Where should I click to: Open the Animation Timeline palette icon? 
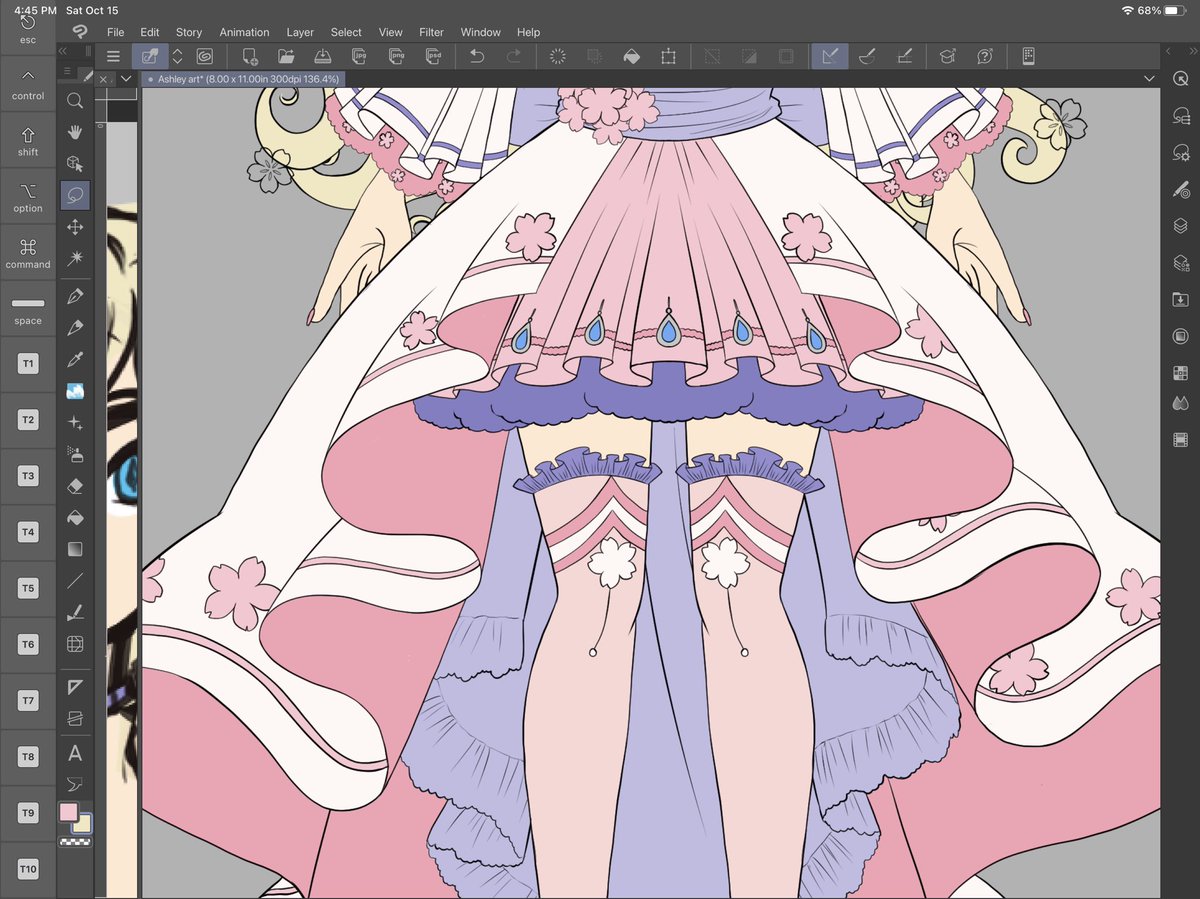(x=1180, y=440)
